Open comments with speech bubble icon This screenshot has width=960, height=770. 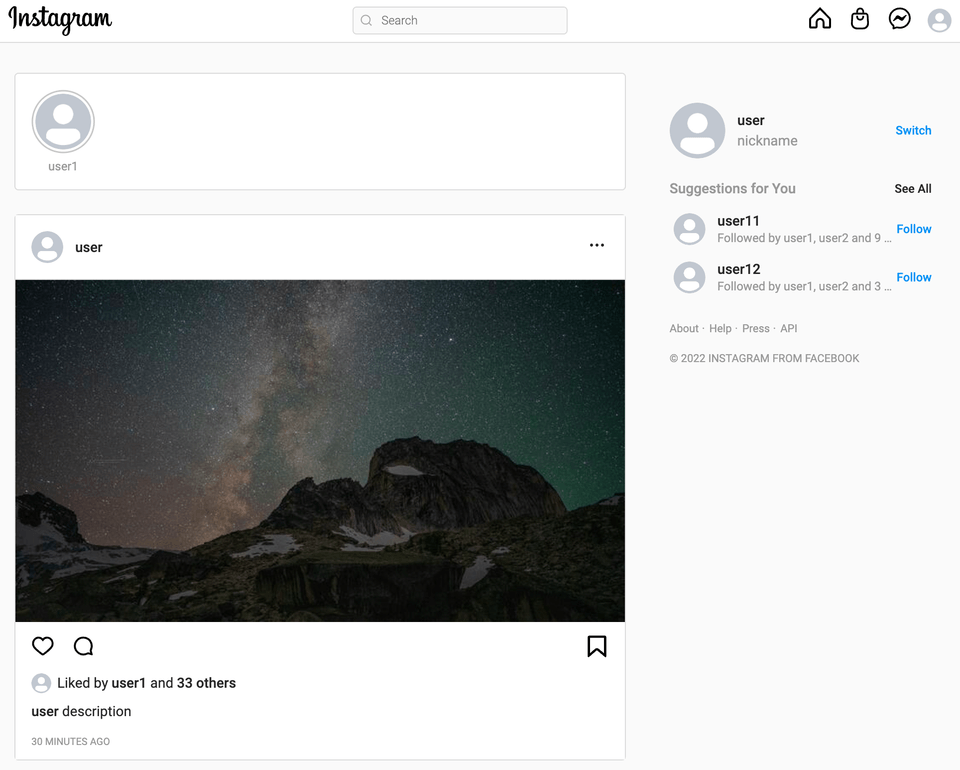click(x=83, y=646)
